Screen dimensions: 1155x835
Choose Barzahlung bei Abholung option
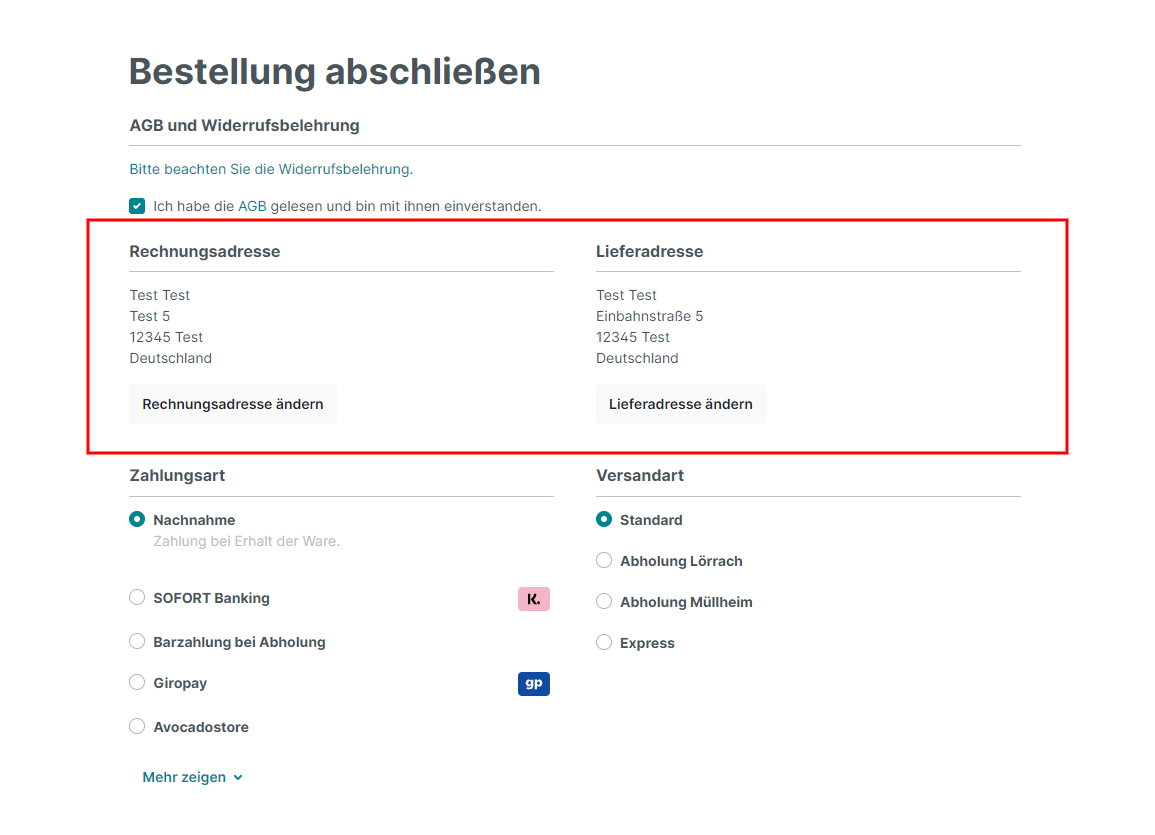(x=137, y=642)
